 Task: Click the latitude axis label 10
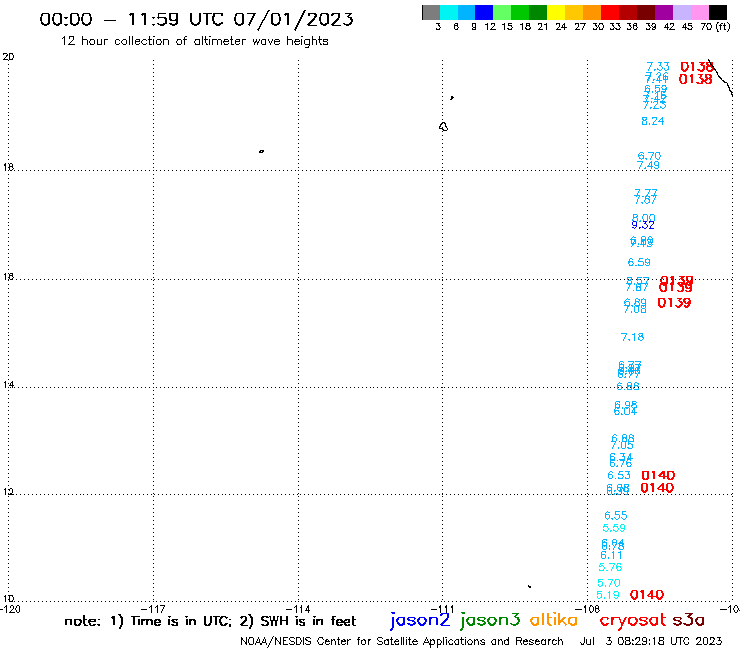(x=8, y=599)
